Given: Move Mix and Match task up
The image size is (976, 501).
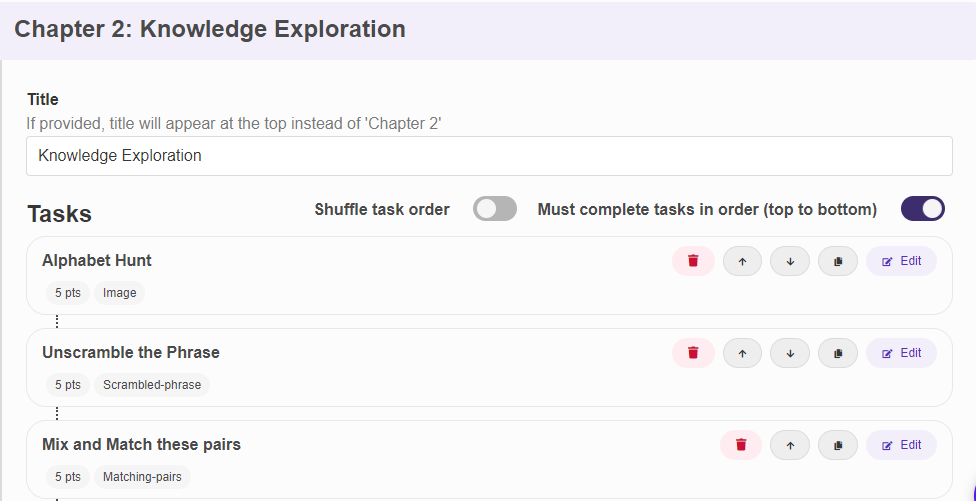Looking at the screenshot, I should (790, 445).
